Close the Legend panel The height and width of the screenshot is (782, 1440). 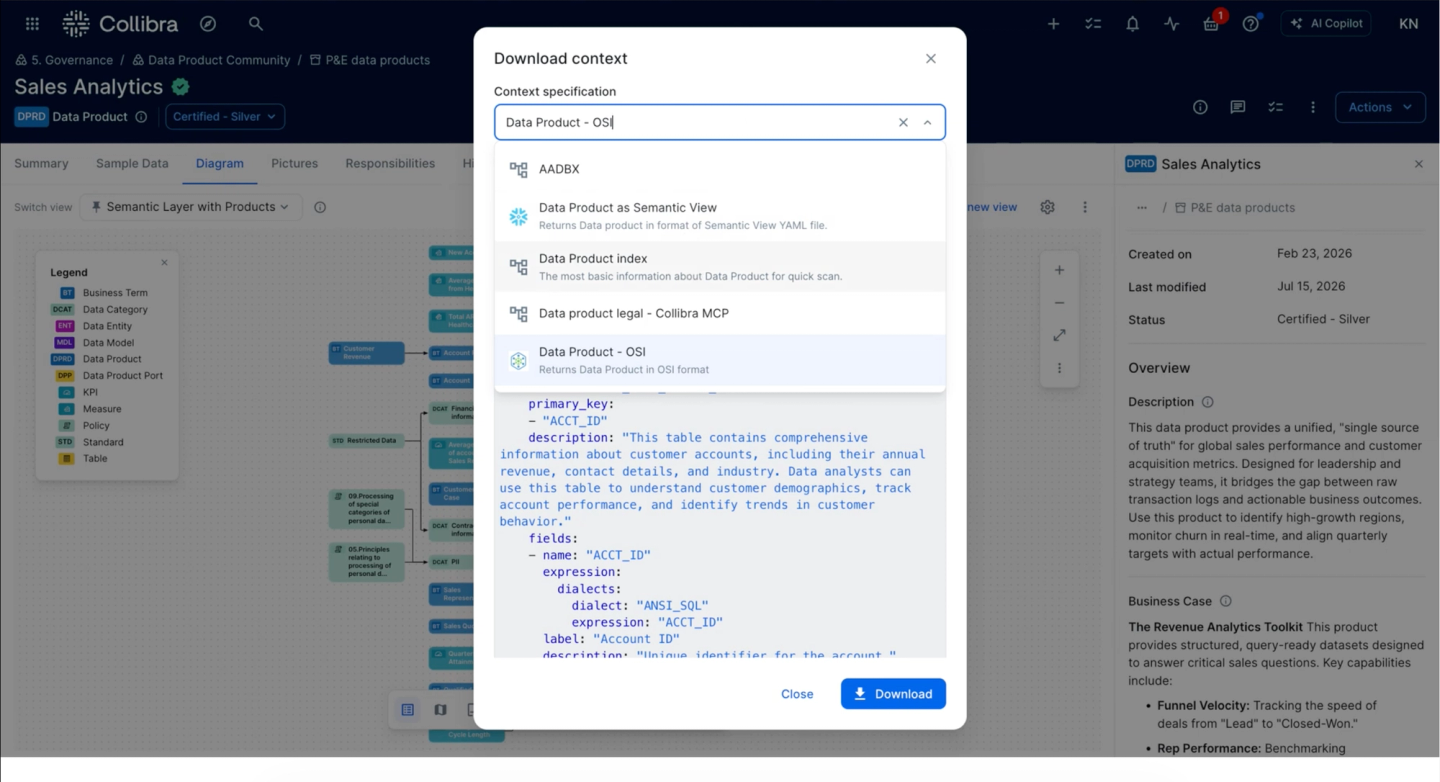click(164, 262)
